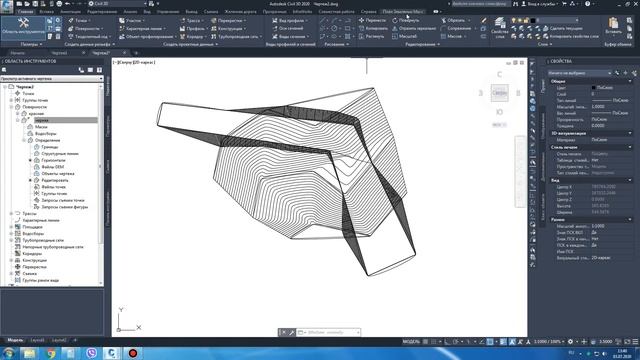Open the Вид ribbon tab
Viewport: 640px width, 360px height.
point(147,11)
